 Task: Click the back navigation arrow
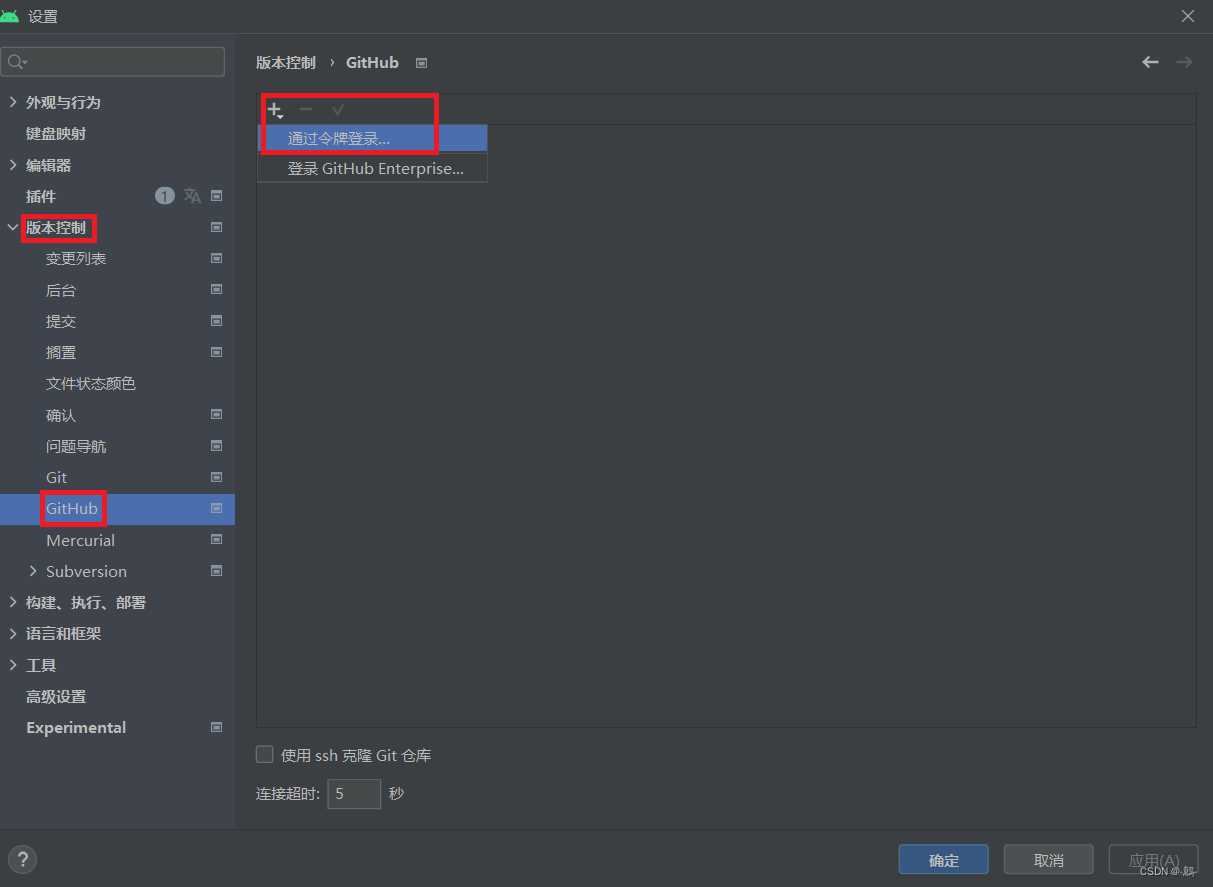tap(1150, 62)
